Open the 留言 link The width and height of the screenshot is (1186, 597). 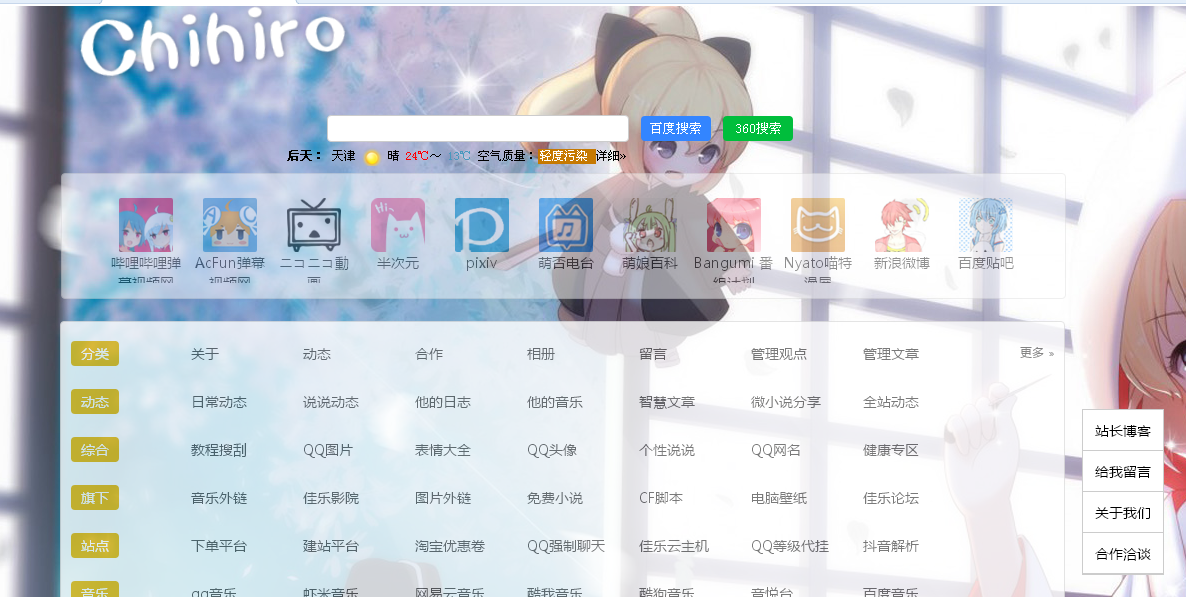point(653,353)
